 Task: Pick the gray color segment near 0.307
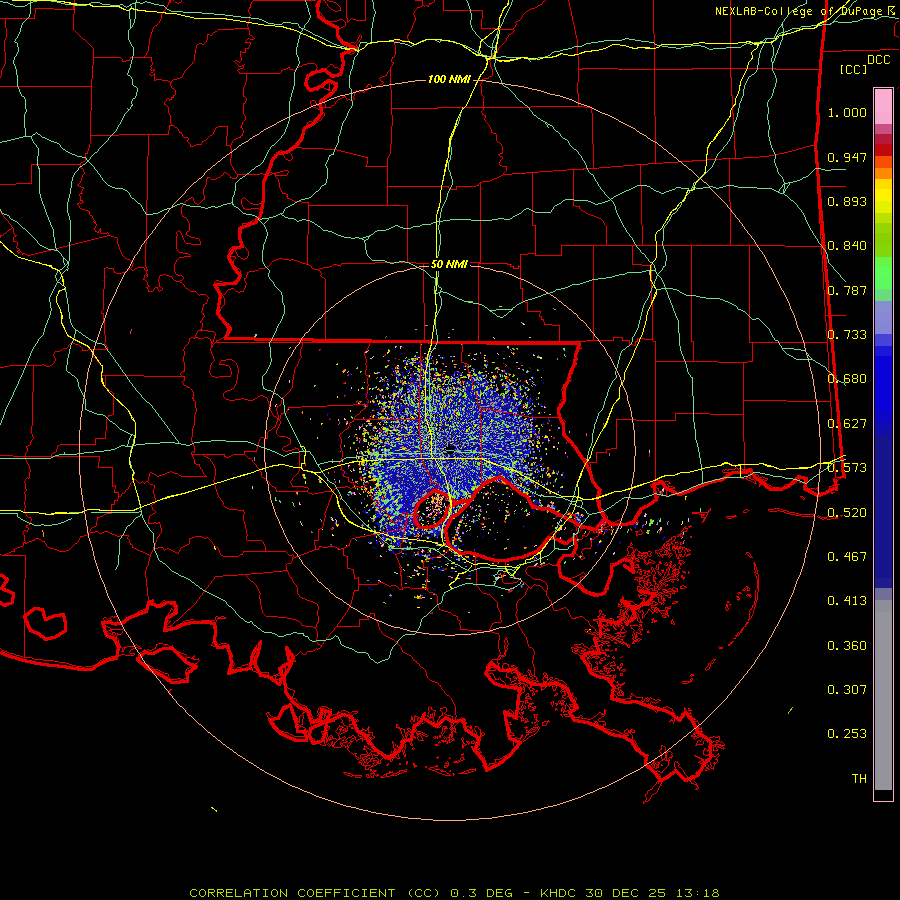point(883,695)
